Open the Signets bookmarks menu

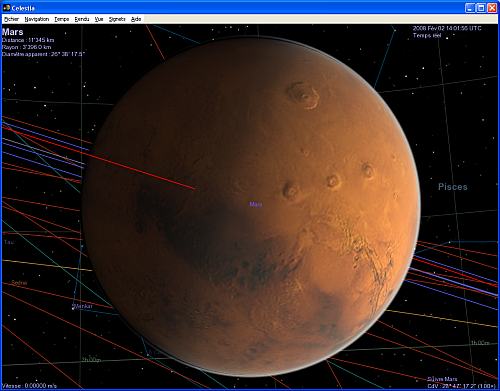(117, 19)
